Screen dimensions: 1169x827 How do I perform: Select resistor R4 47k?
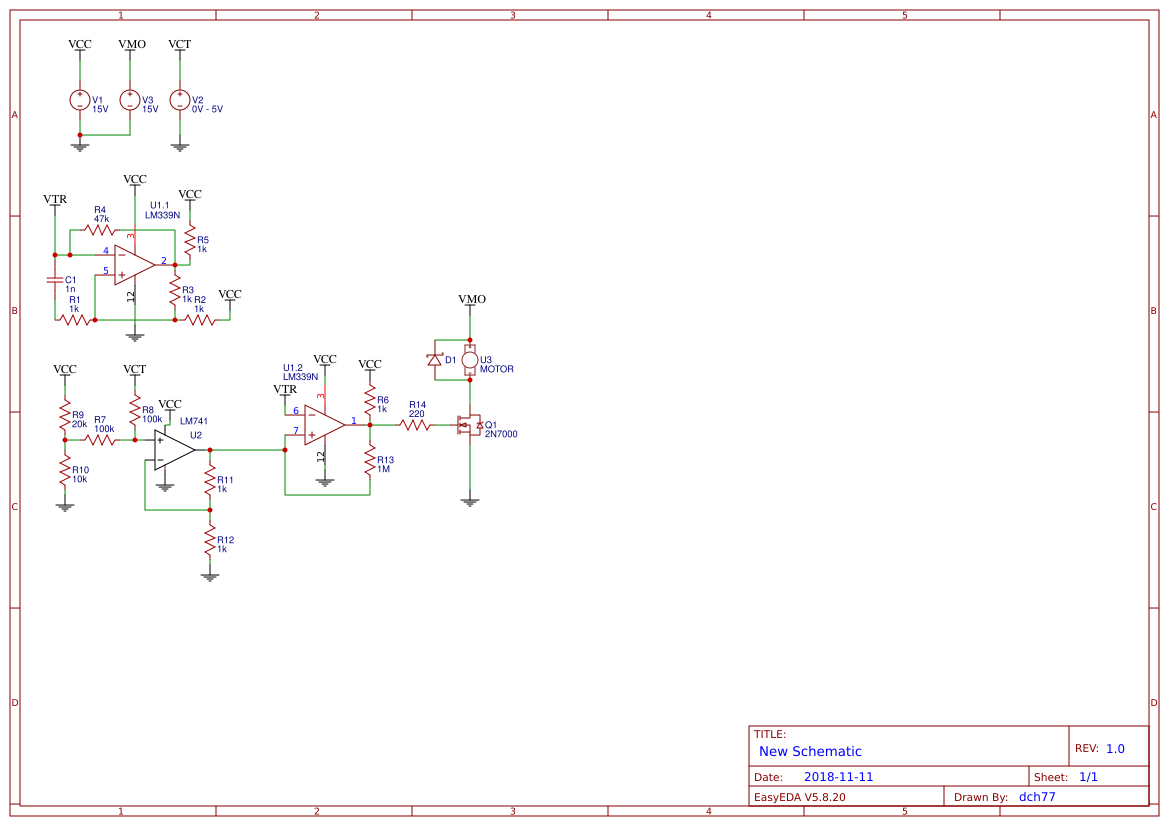tap(100, 230)
